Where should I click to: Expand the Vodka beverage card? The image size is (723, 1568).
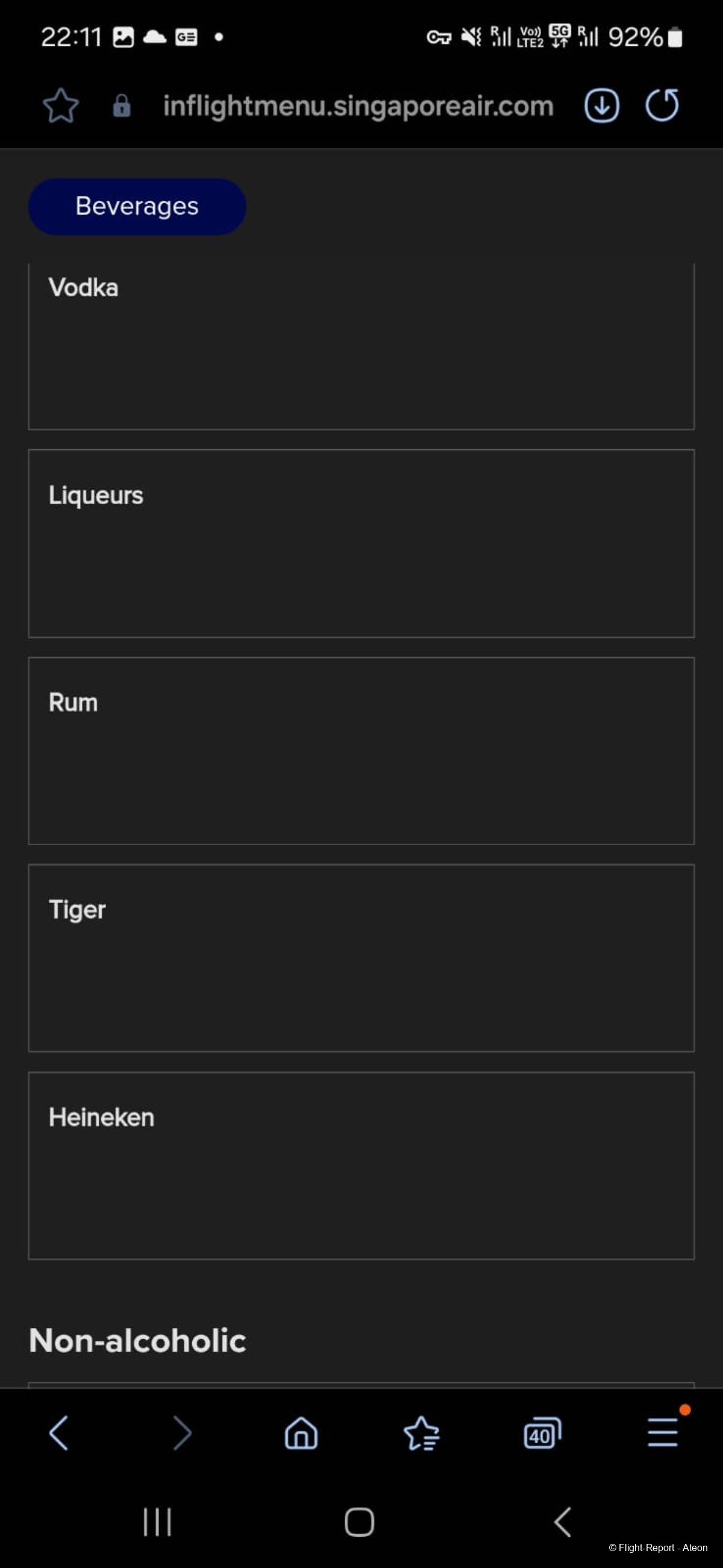pos(361,347)
